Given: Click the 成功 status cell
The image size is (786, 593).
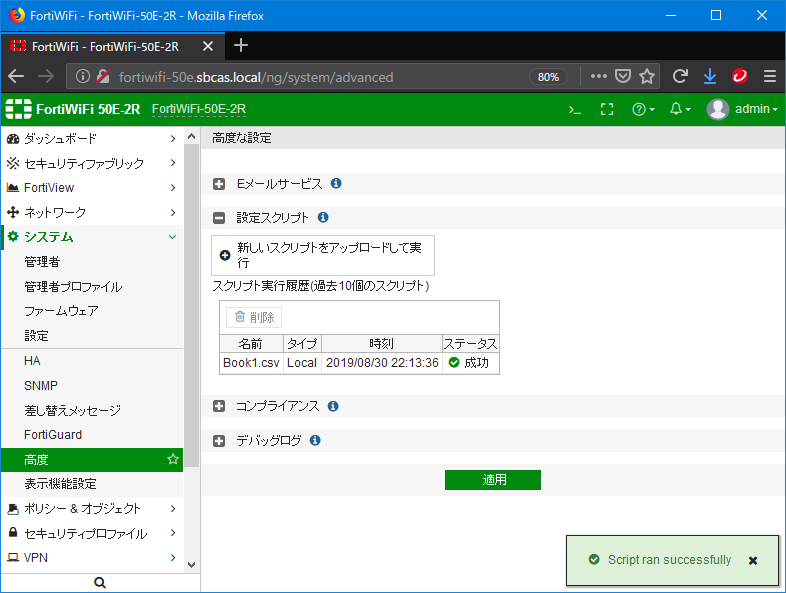Looking at the screenshot, I should pyautogui.click(x=470, y=363).
